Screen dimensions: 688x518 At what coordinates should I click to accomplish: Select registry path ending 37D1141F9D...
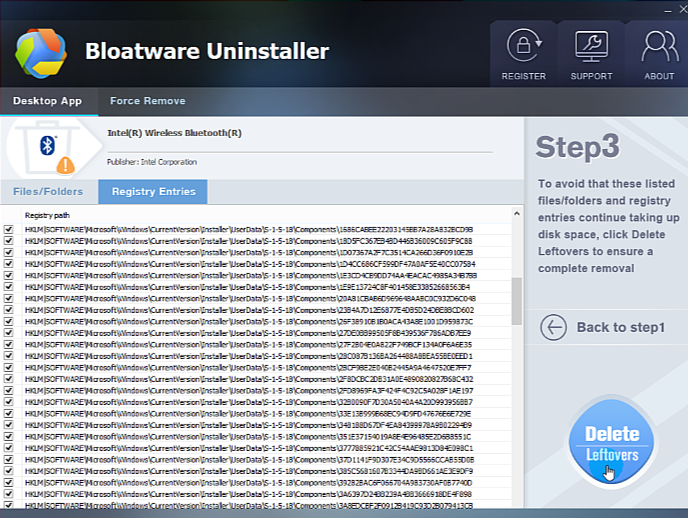[249, 460]
